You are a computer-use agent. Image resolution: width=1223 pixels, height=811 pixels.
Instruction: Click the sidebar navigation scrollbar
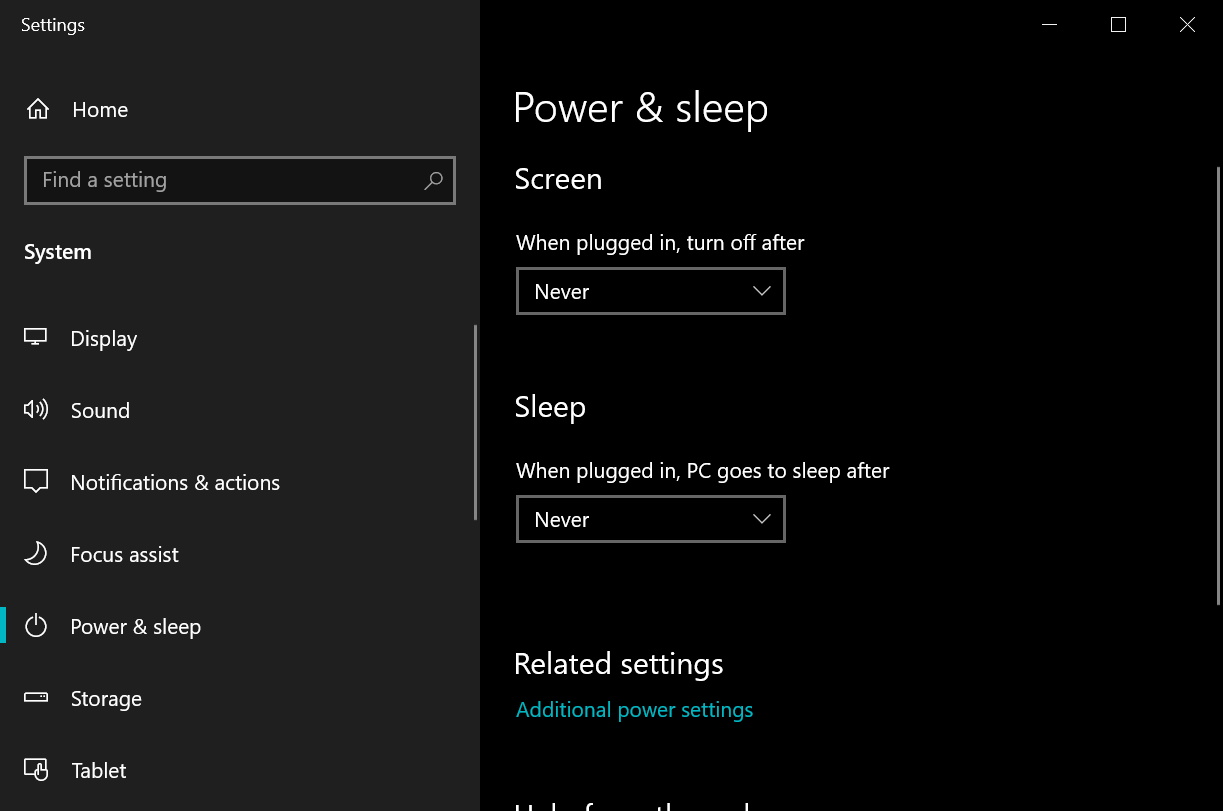475,422
